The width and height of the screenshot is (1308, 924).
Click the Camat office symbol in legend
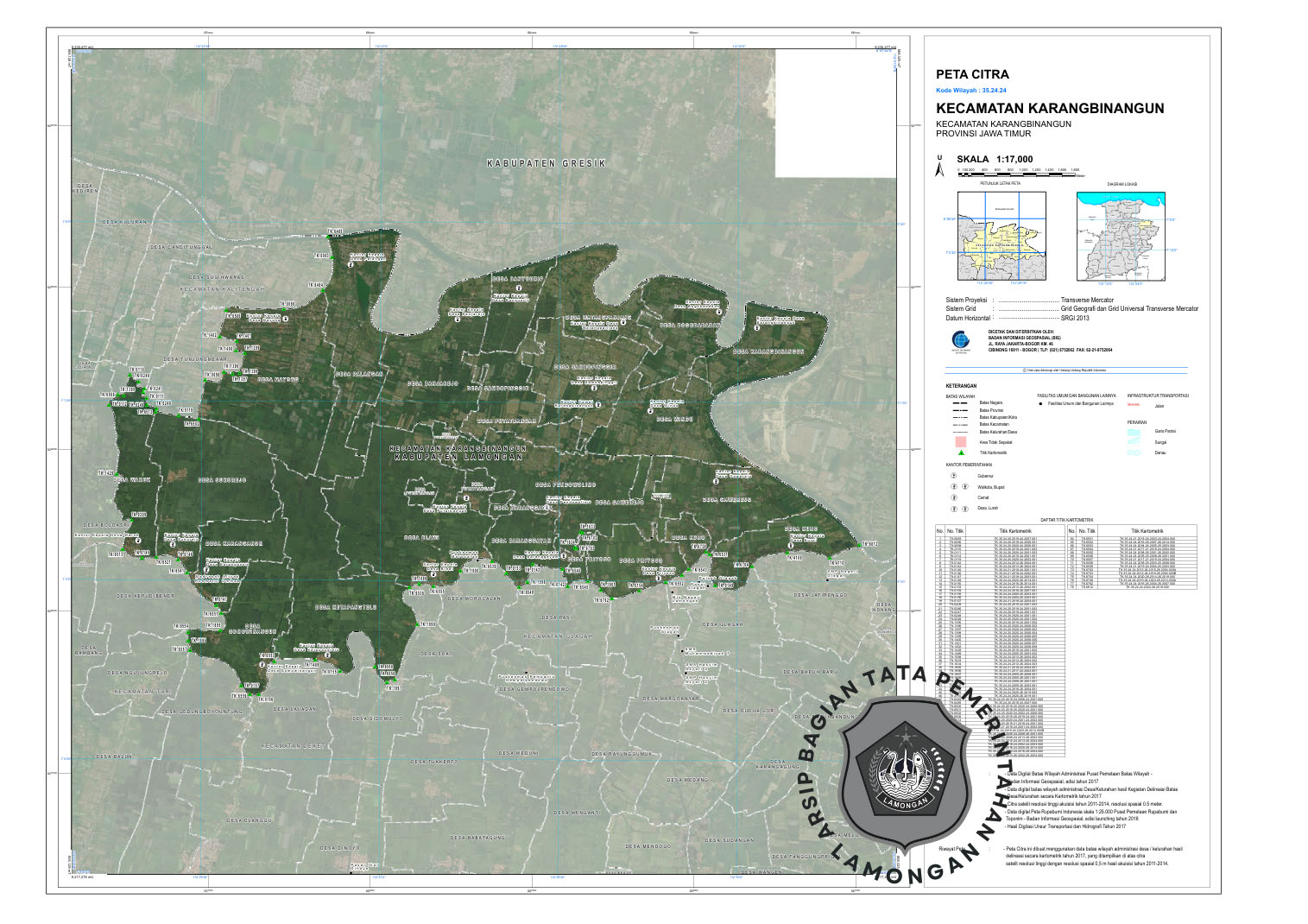click(954, 497)
